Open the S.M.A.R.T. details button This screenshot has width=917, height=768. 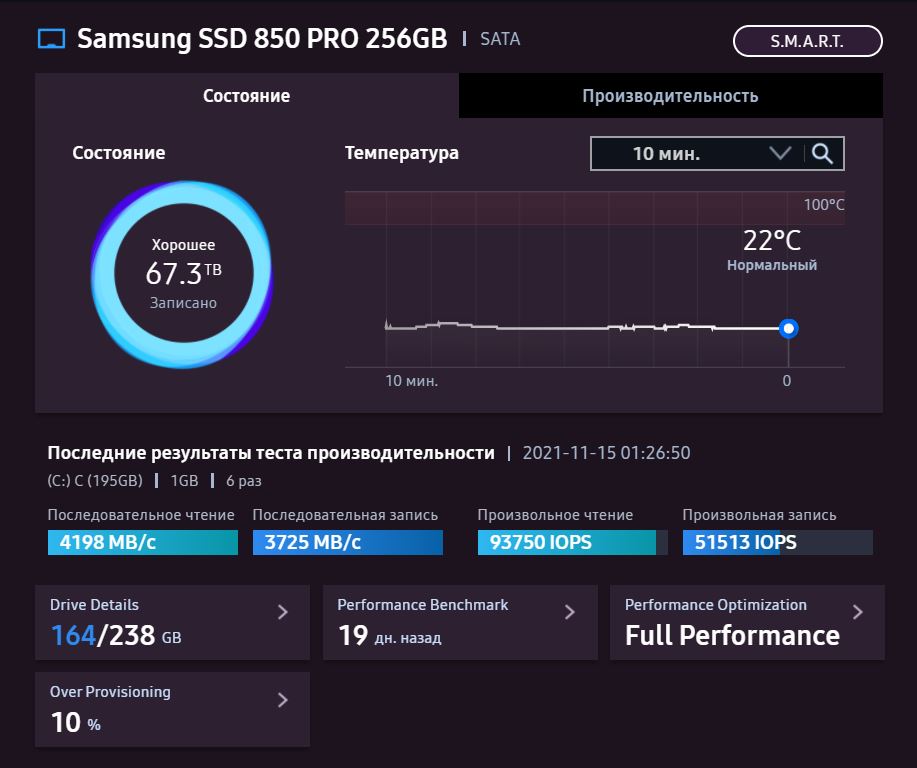click(x=807, y=41)
